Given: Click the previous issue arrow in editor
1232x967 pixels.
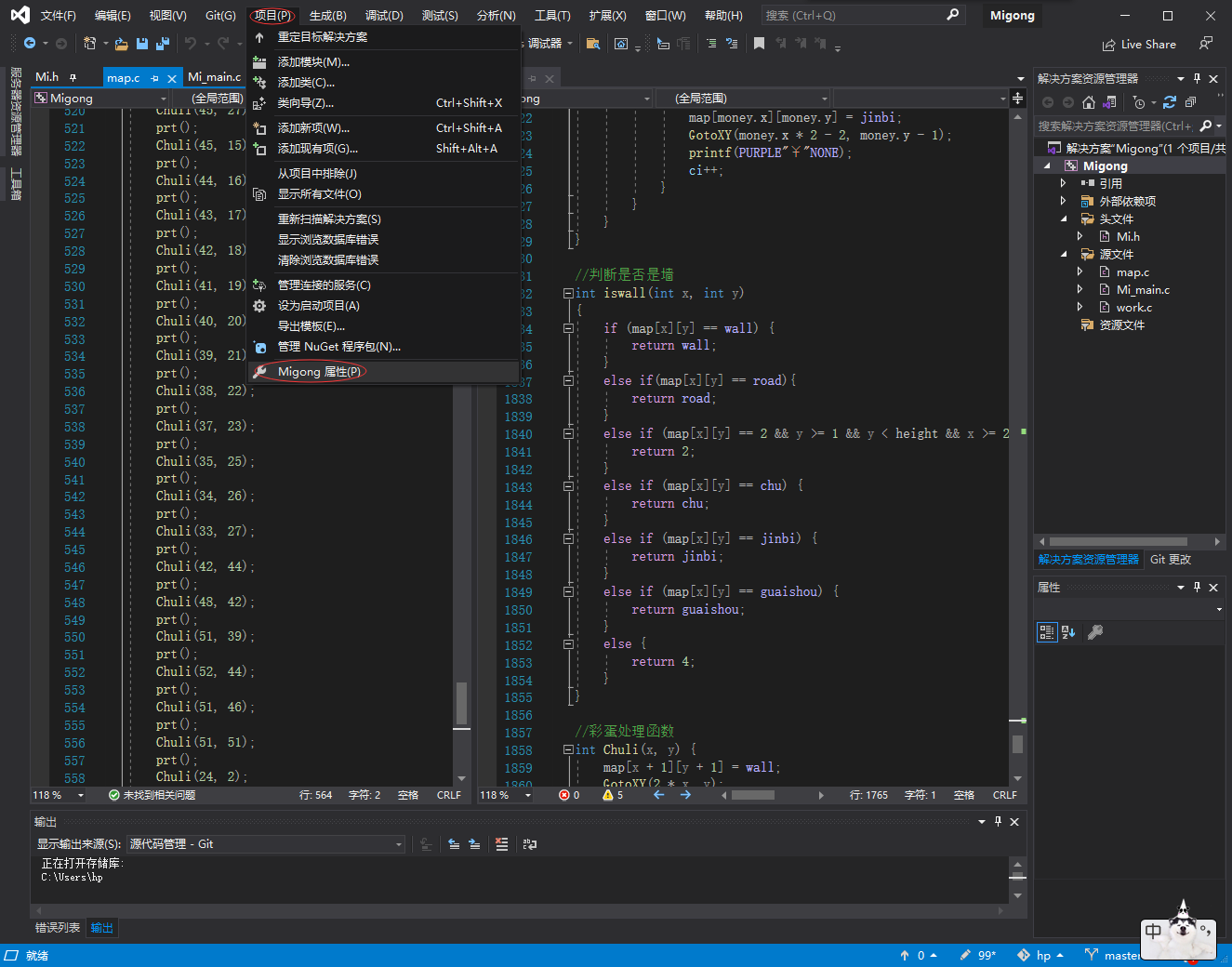Looking at the screenshot, I should point(659,795).
